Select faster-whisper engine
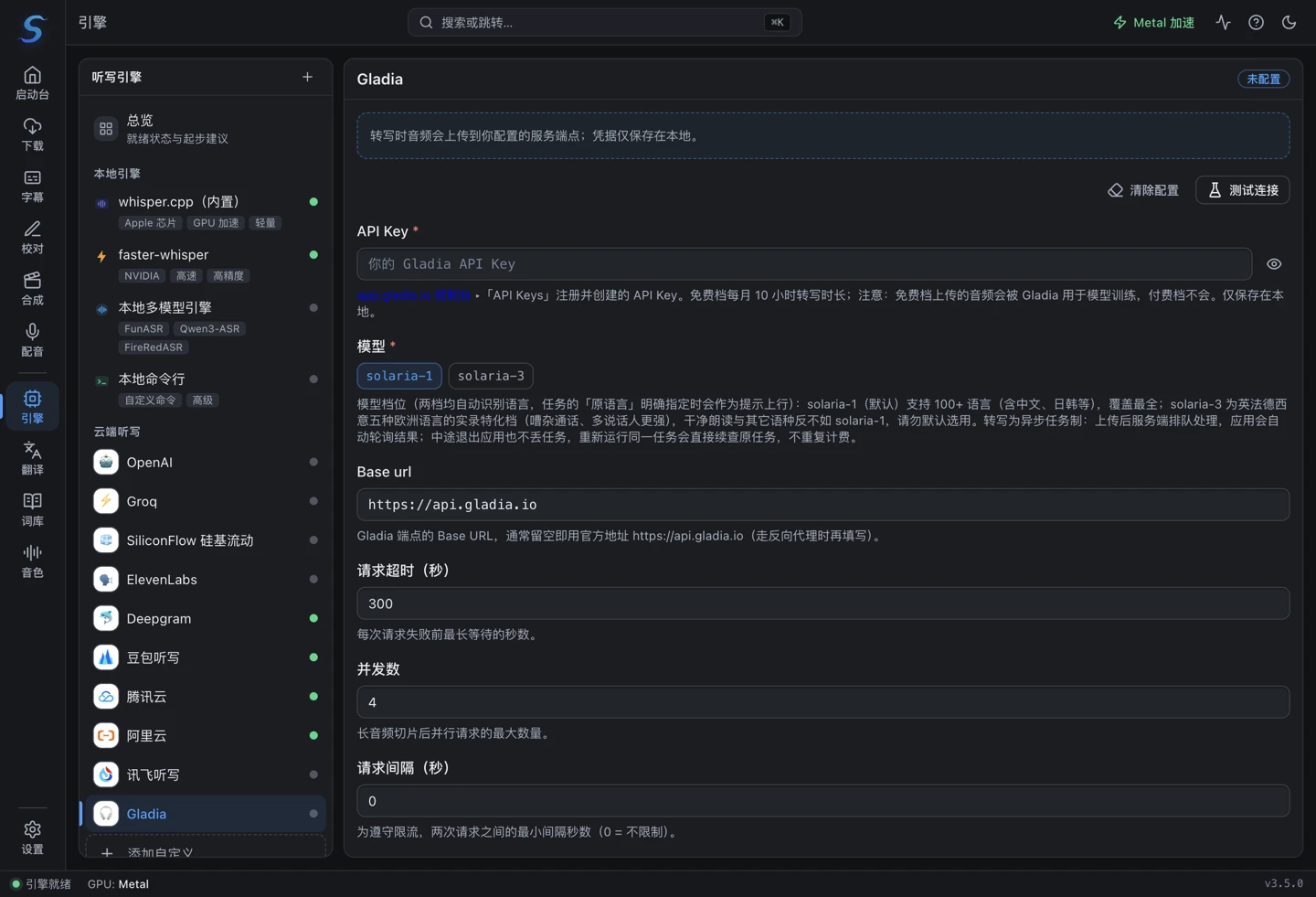The width and height of the screenshot is (1316, 897). (x=206, y=264)
